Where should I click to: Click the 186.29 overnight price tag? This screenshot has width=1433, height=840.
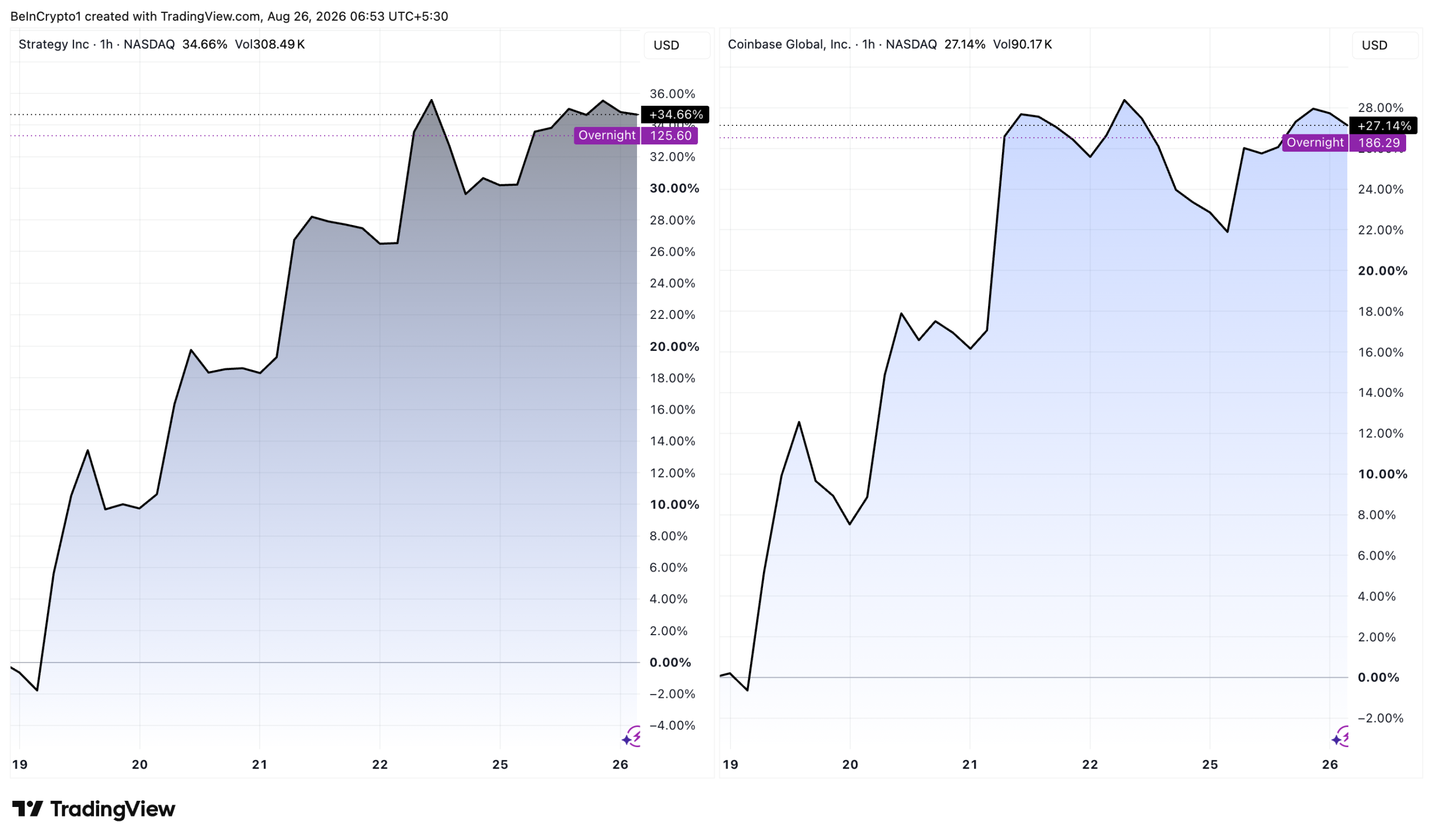tap(1378, 143)
